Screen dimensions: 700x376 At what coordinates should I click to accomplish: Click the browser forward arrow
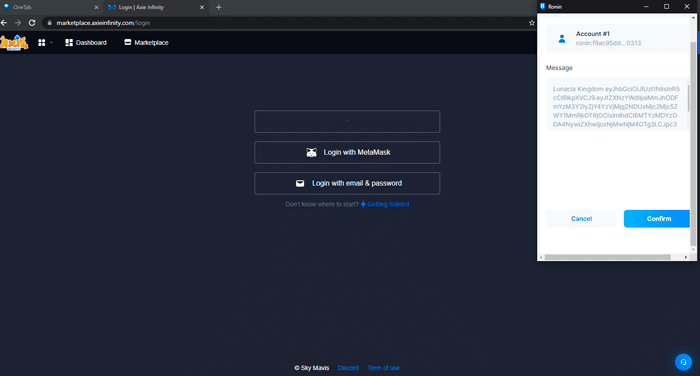(x=18, y=23)
